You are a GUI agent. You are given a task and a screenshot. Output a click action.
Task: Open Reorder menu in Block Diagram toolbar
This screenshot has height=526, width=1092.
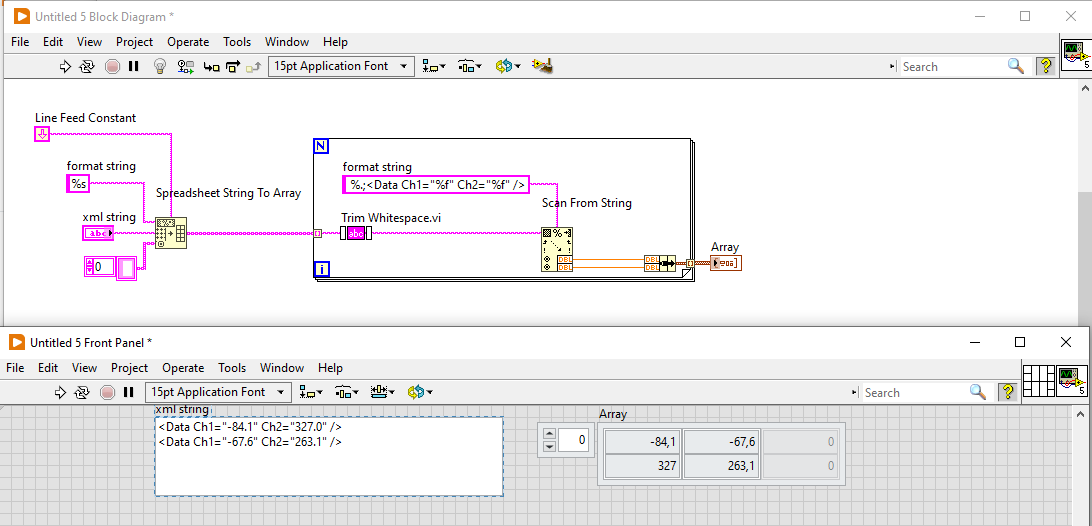pos(508,67)
